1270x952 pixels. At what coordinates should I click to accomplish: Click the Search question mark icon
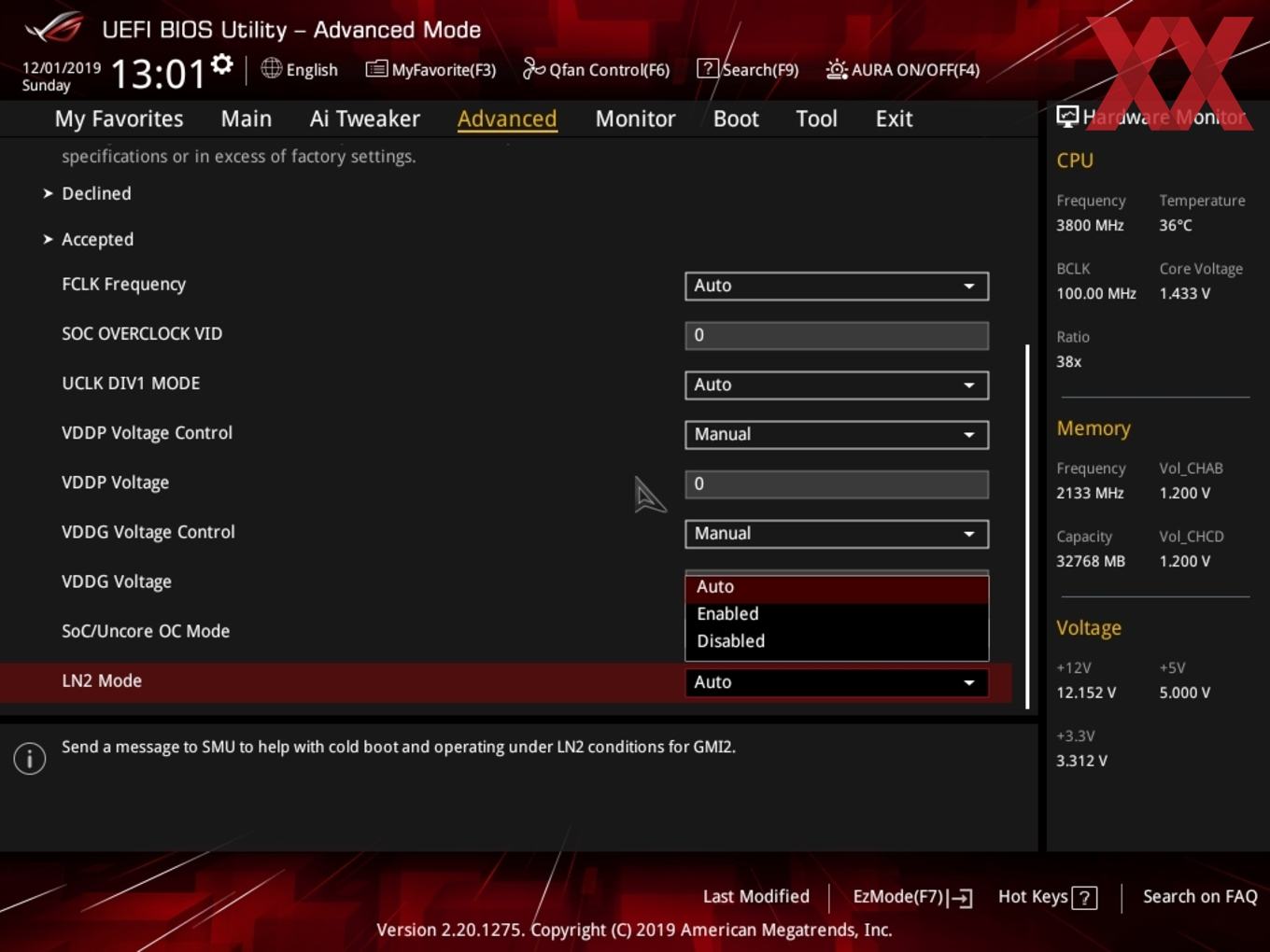click(708, 69)
